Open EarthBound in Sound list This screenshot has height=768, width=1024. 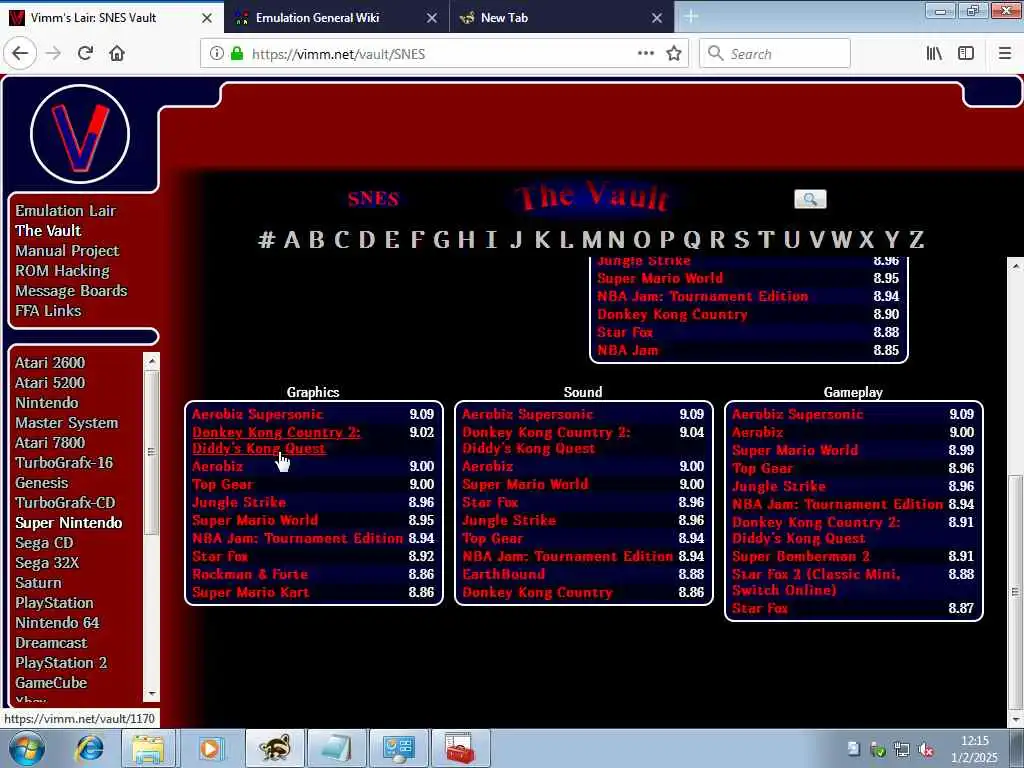[x=504, y=575]
